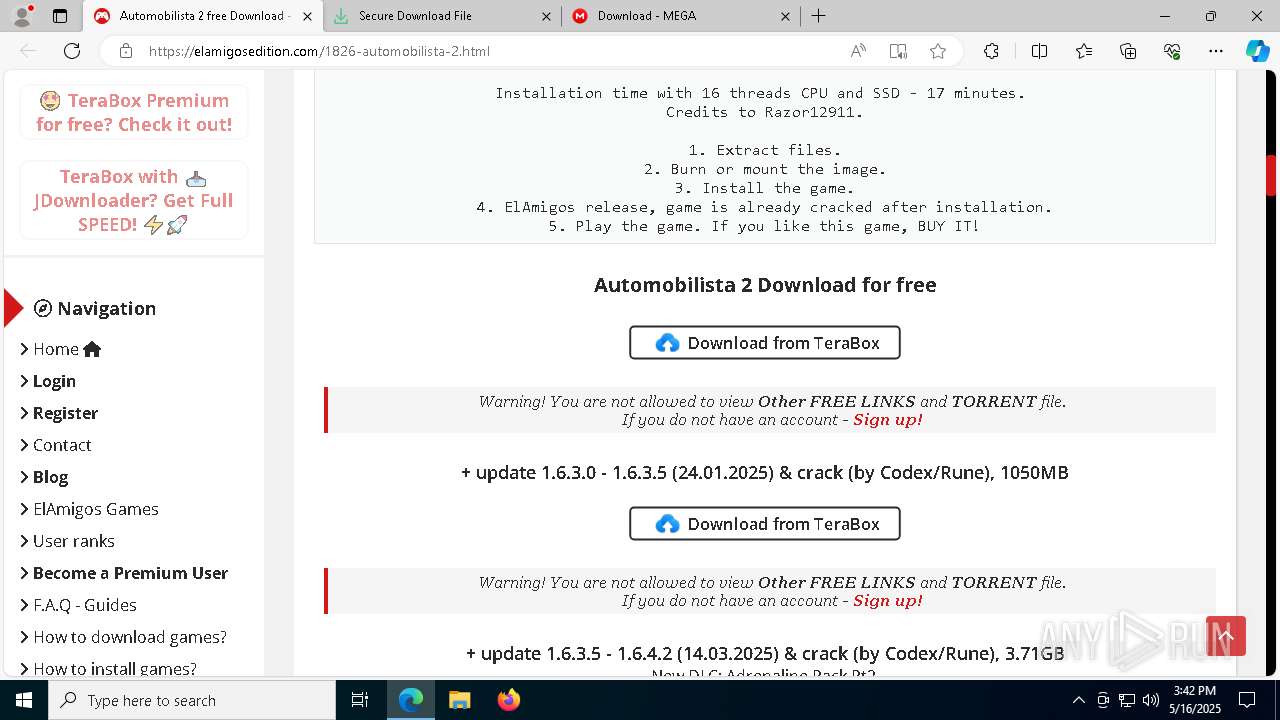Click update 1.6.3.5 - 1.6.4.2 text line
The image size is (1280, 720).
765,654
